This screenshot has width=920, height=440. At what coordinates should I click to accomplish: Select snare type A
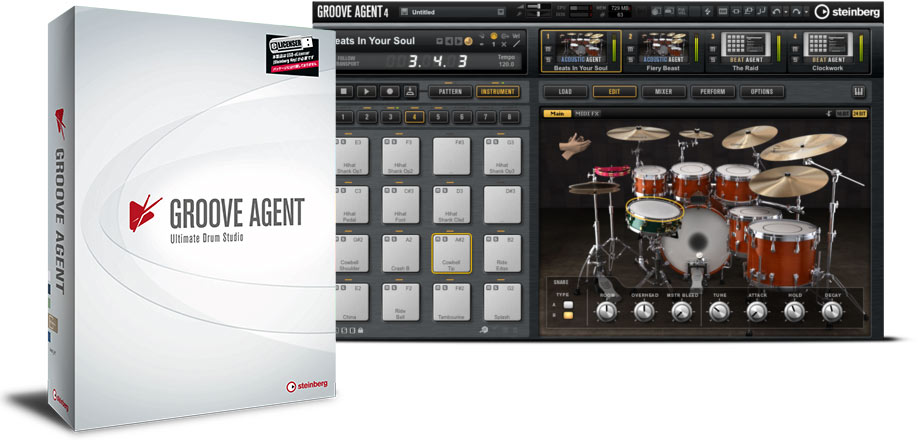point(568,305)
